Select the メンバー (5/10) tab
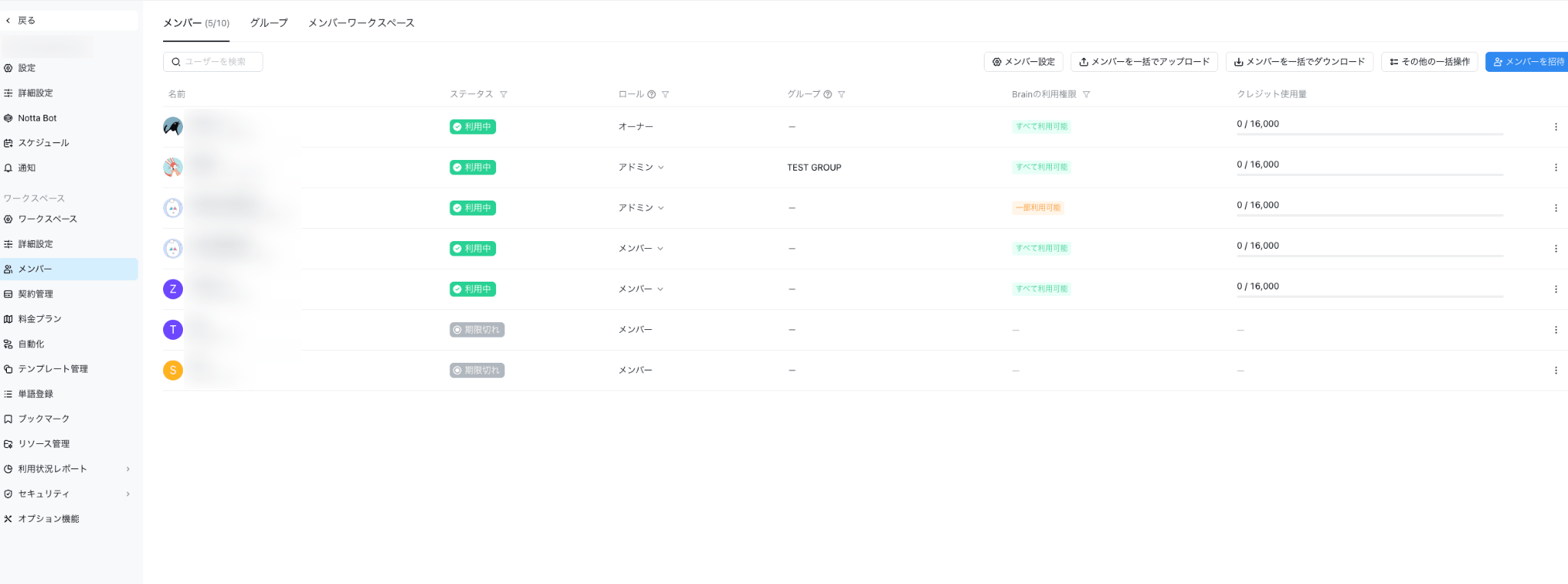 click(x=196, y=23)
